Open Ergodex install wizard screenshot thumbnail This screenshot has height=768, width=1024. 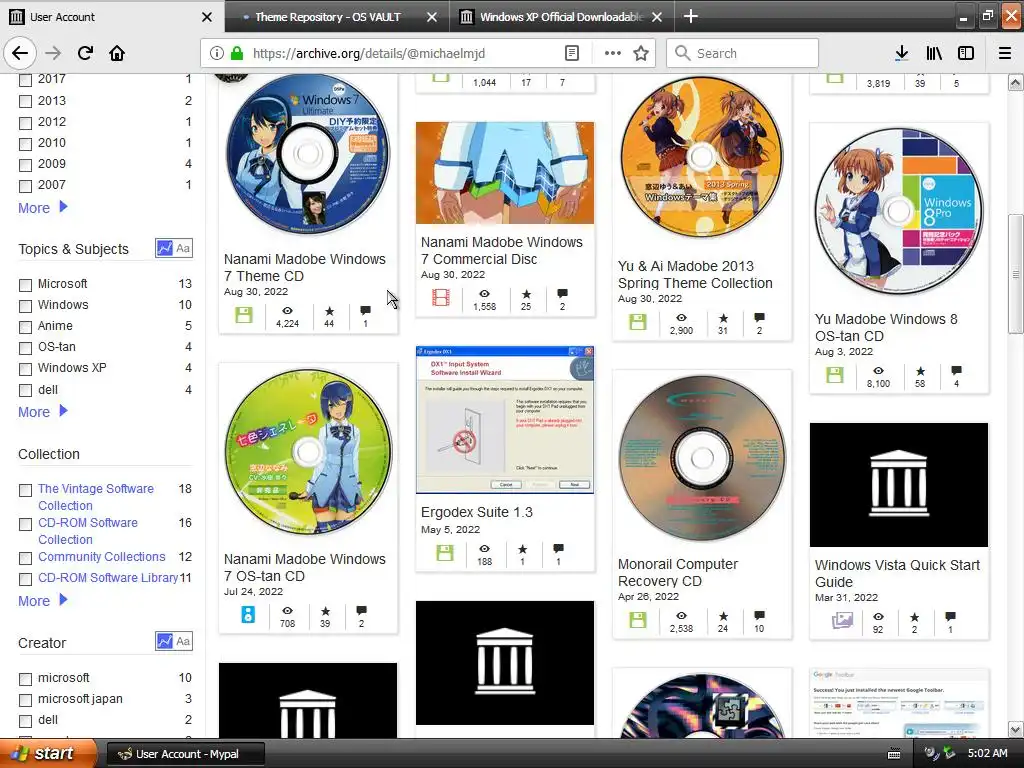(505, 420)
